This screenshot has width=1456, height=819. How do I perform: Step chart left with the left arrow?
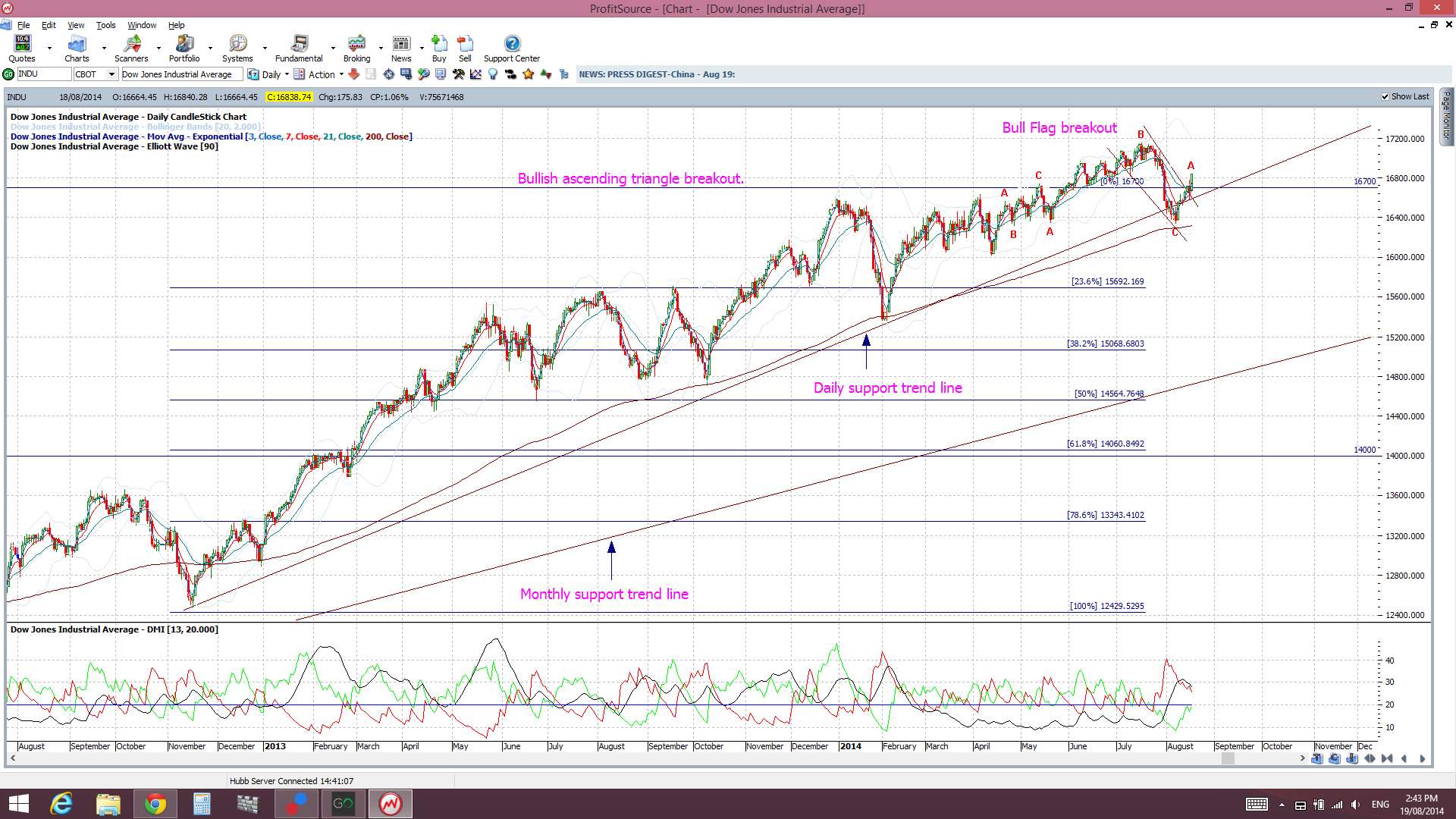1404,758
